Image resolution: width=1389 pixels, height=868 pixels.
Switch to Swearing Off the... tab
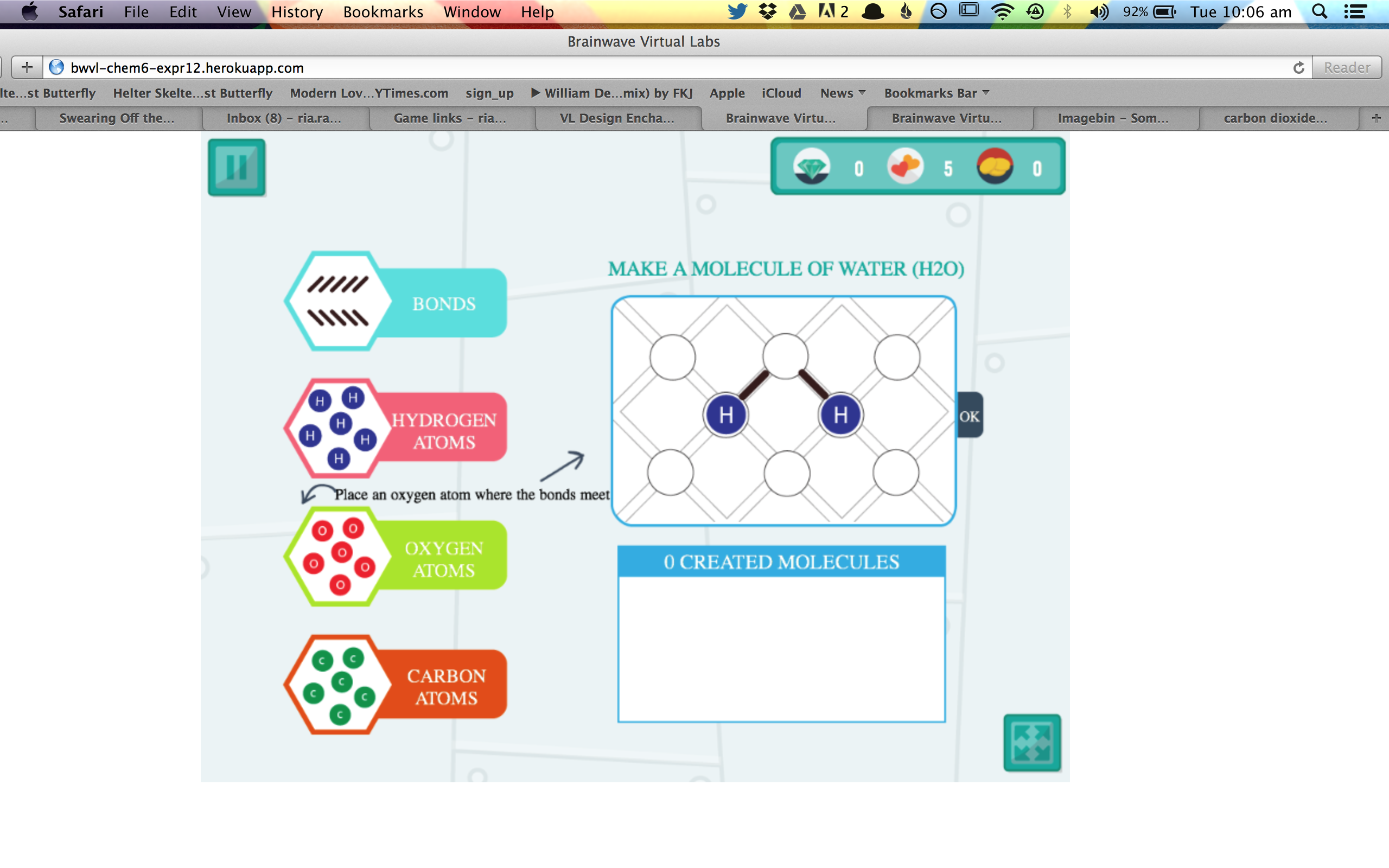(117, 118)
